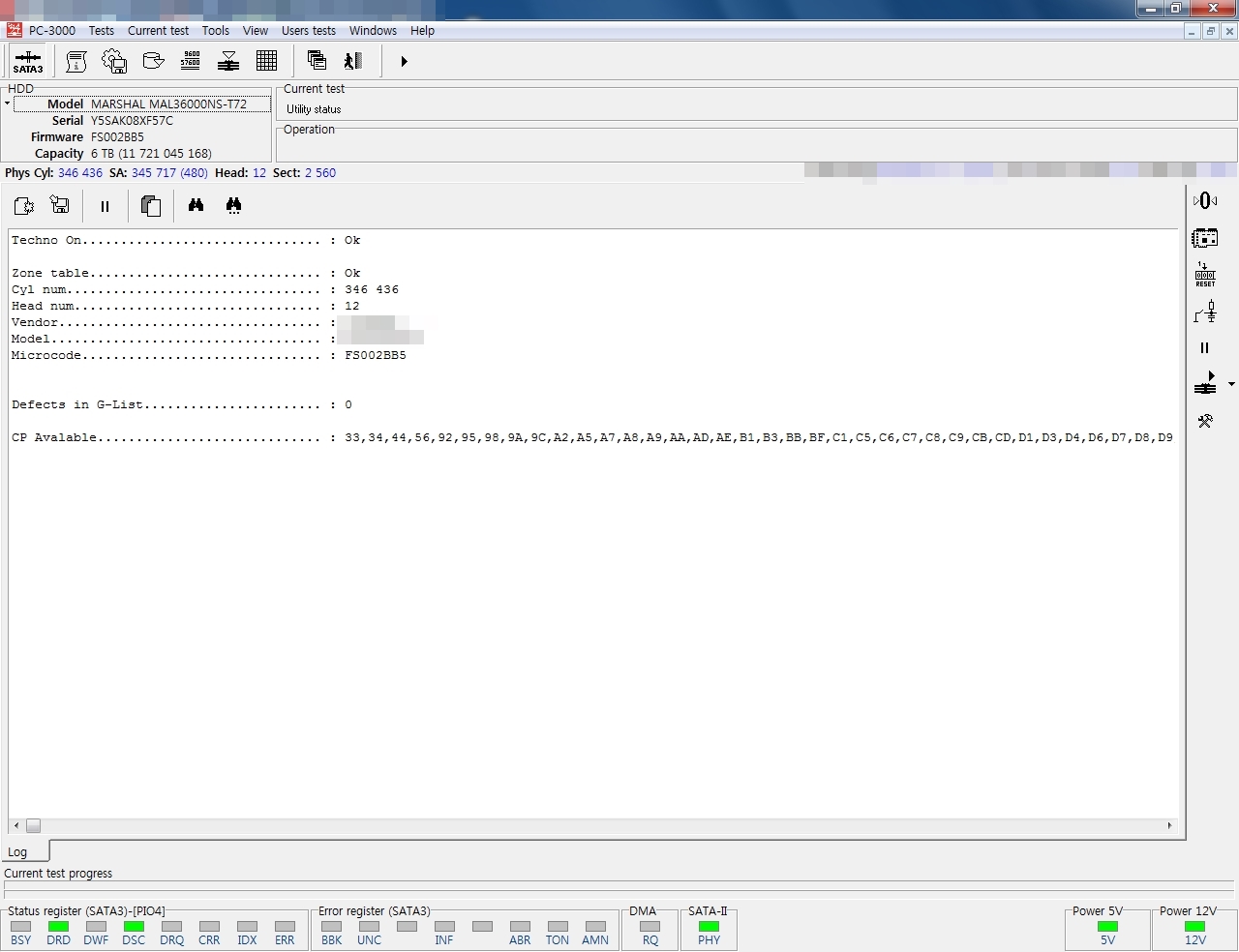This screenshot has height=952, width=1239.
Task: Open the Current test menu
Action: [x=159, y=31]
